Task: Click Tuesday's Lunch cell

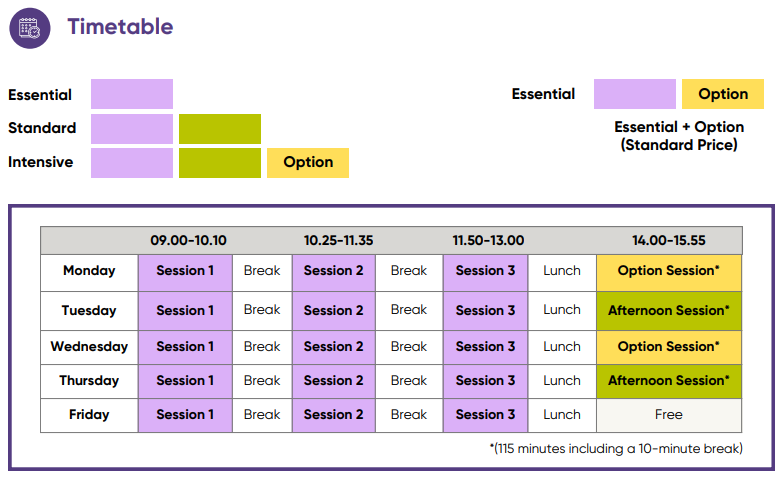Action: 562,310
